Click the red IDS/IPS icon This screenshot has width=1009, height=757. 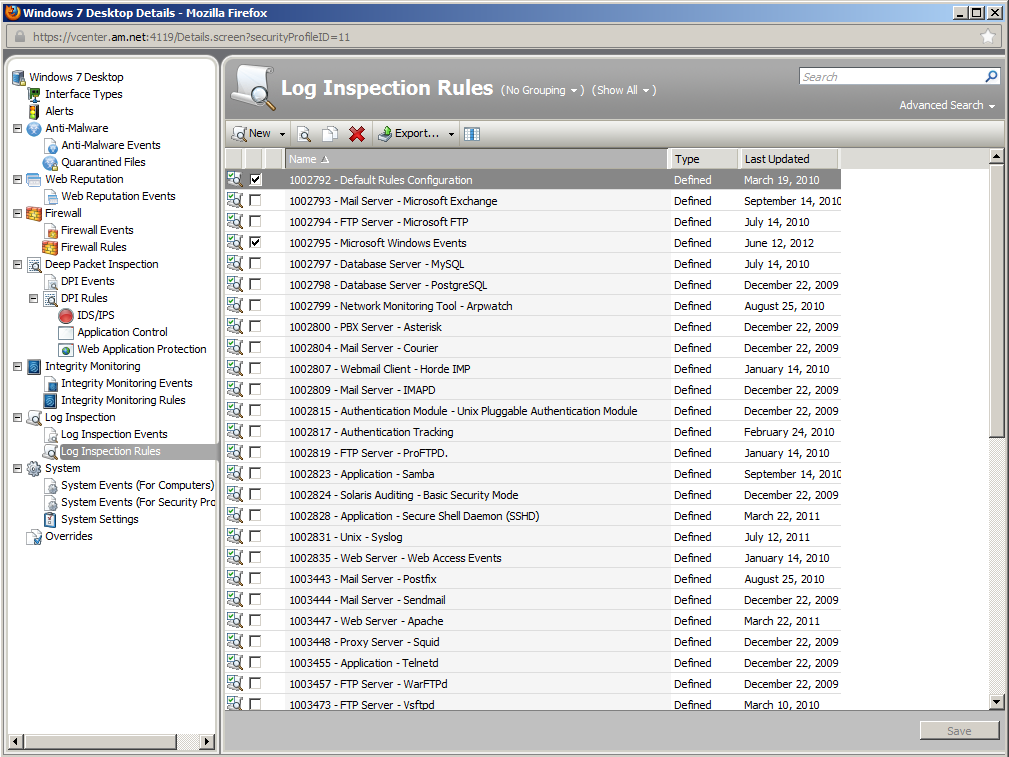coord(66,315)
